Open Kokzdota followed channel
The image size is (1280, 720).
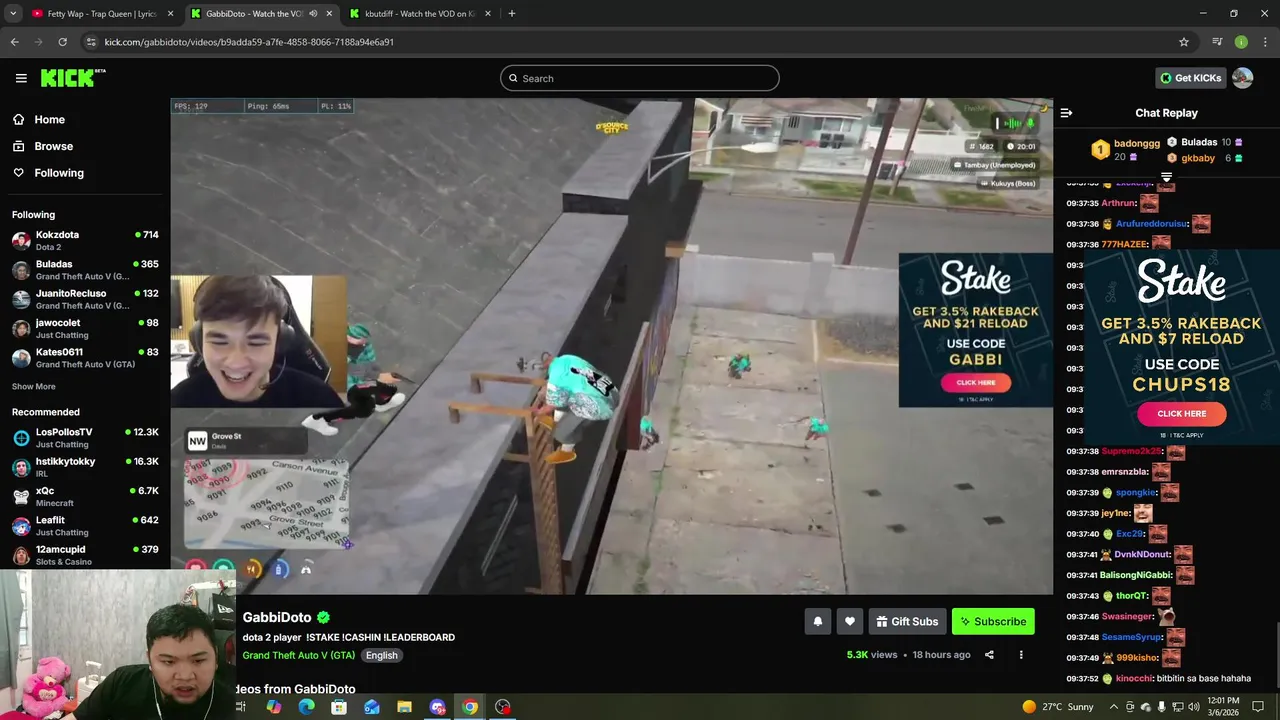[85, 240]
